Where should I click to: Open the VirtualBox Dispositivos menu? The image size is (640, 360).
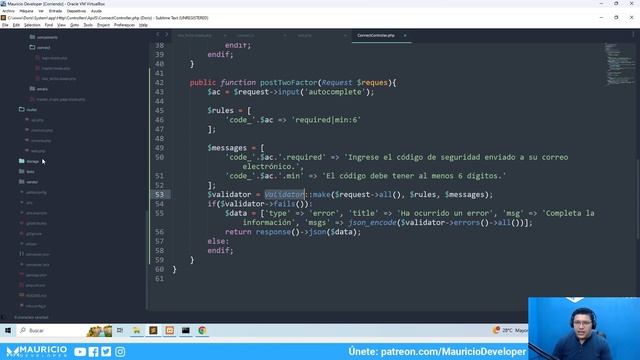(x=76, y=11)
